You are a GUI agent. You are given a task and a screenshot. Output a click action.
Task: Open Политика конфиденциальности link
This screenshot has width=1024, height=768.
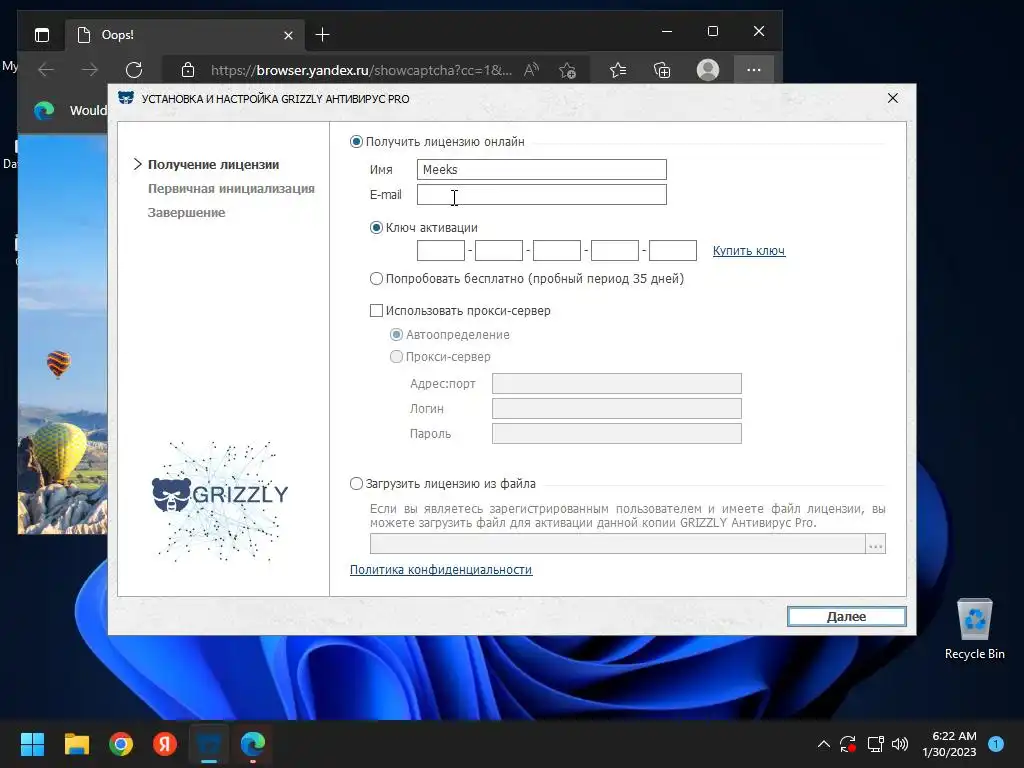coord(441,570)
